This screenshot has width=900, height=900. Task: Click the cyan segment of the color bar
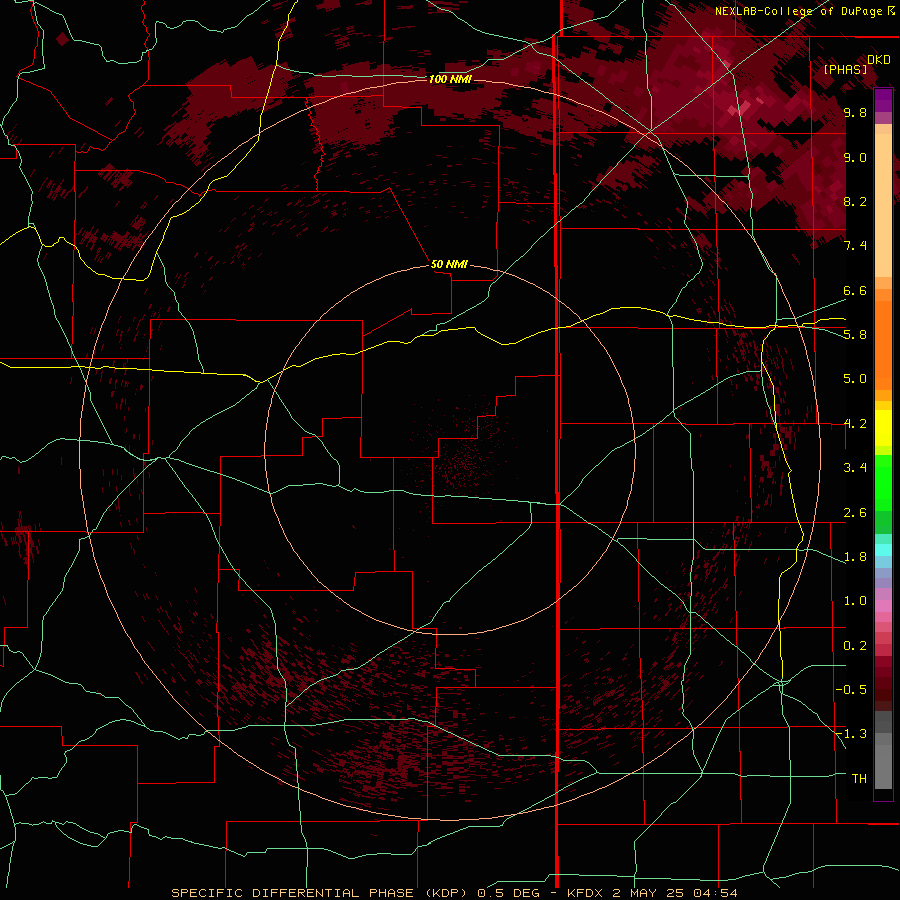tap(883, 550)
